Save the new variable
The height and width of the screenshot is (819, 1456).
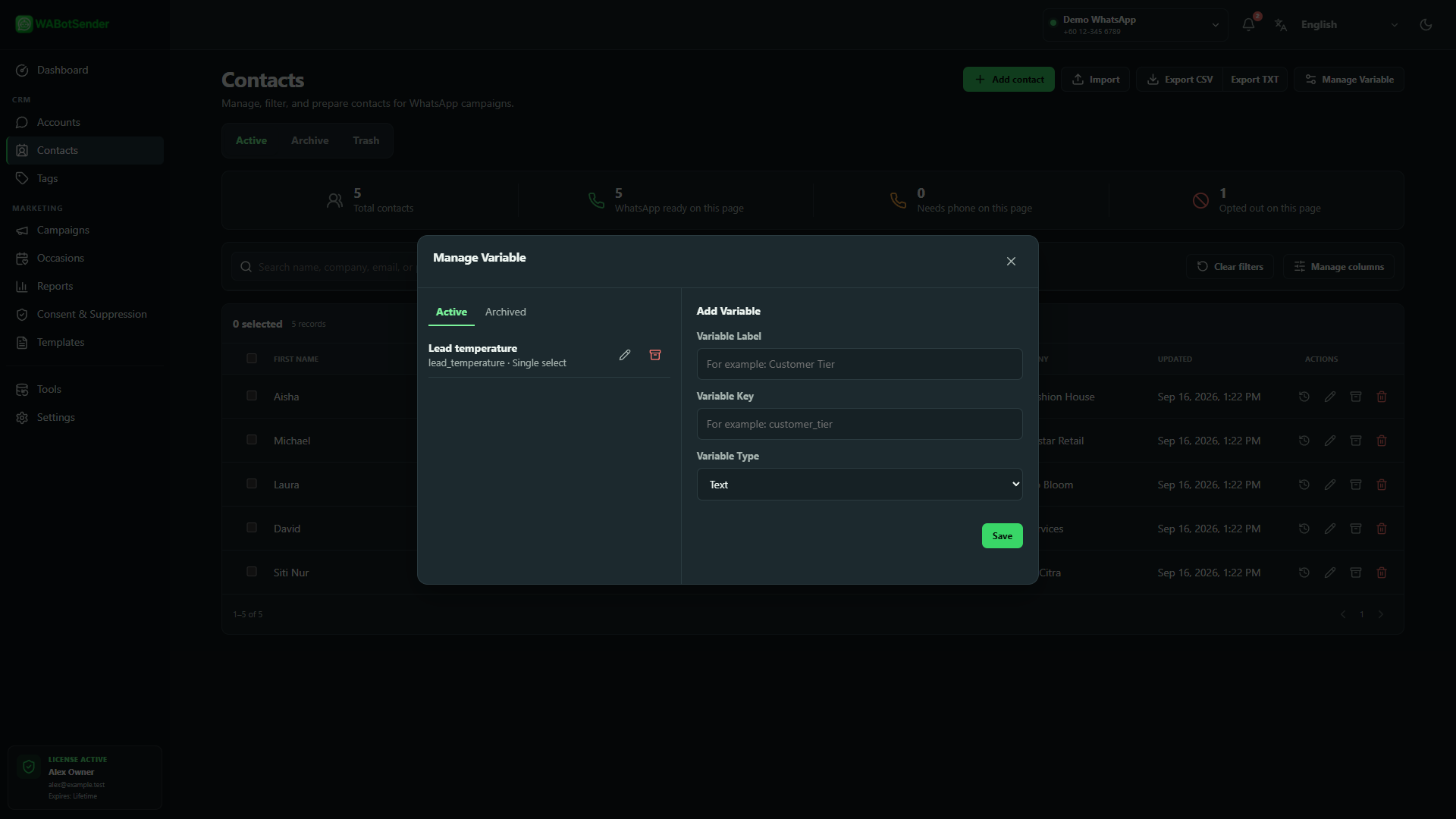(1002, 536)
